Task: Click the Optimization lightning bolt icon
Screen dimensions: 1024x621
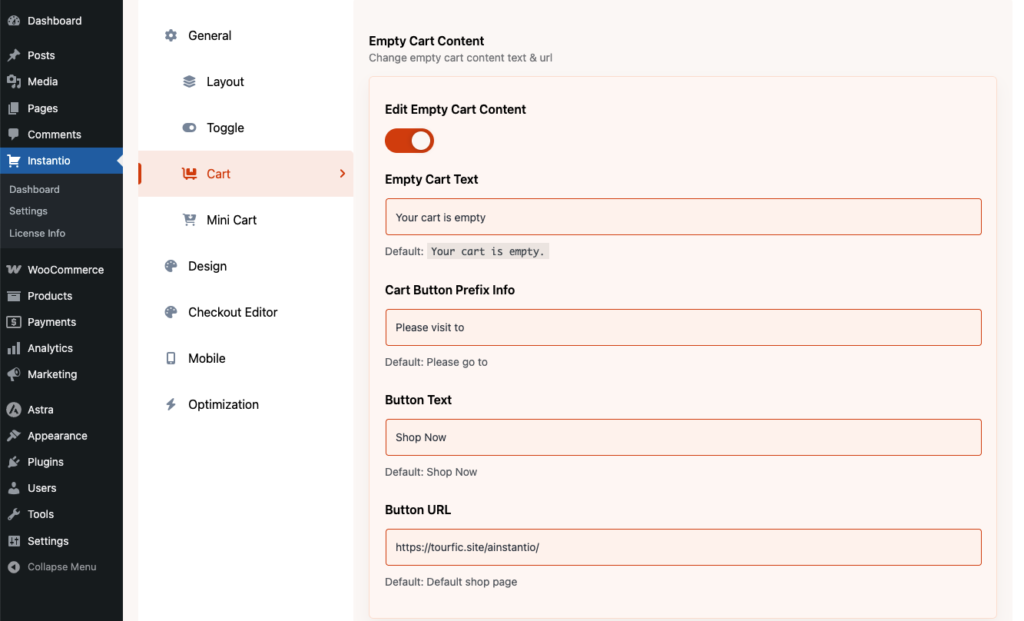Action: coord(170,405)
